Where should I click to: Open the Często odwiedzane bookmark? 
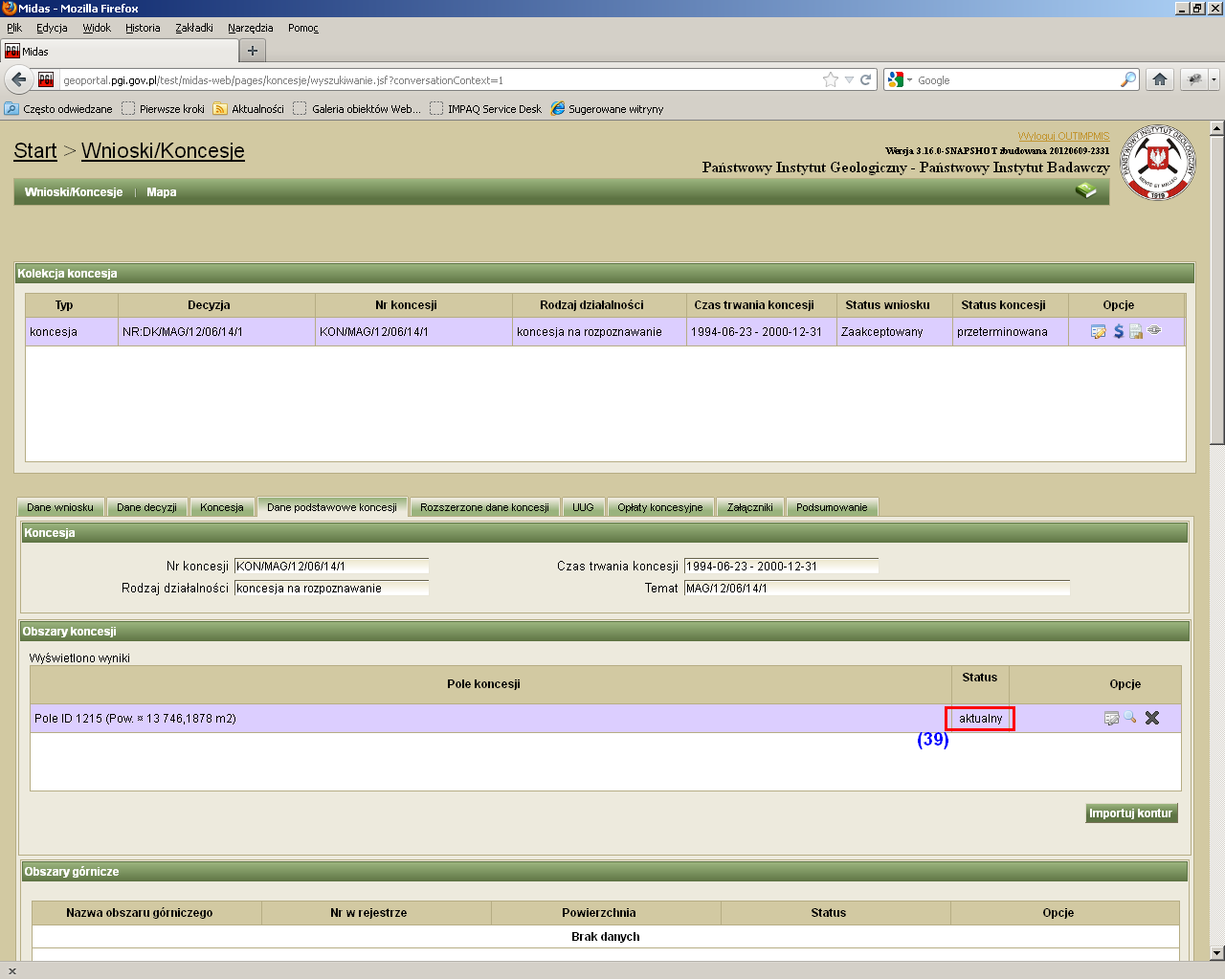tap(58, 109)
